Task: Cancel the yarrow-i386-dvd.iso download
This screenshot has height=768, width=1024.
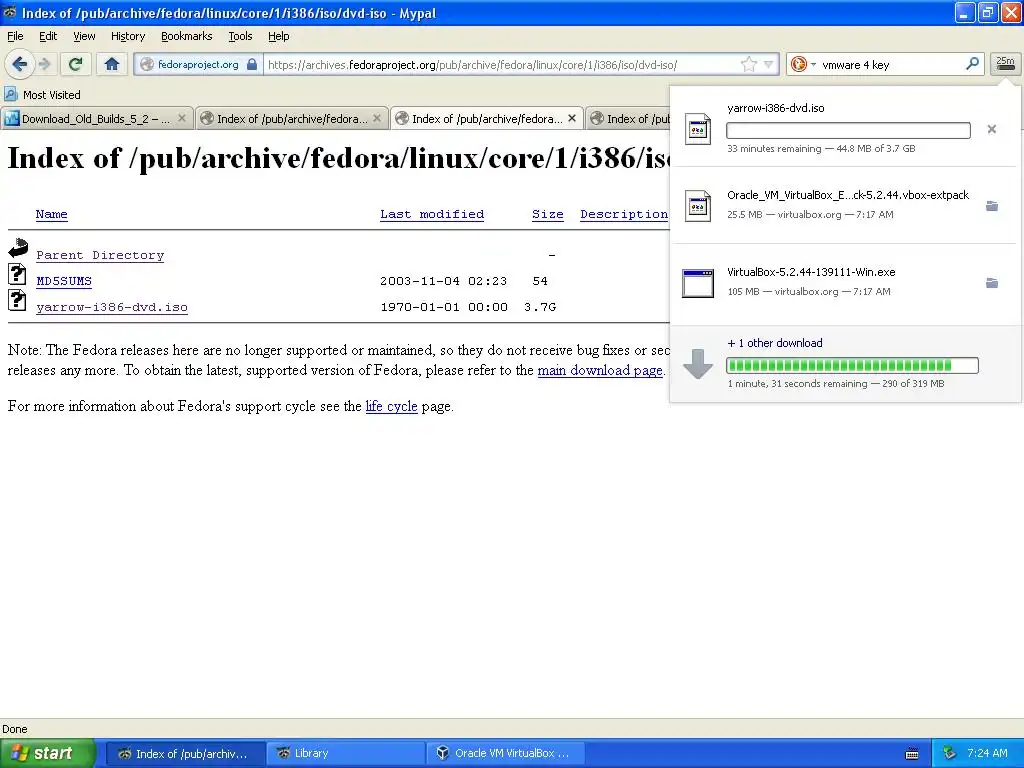Action: (991, 129)
